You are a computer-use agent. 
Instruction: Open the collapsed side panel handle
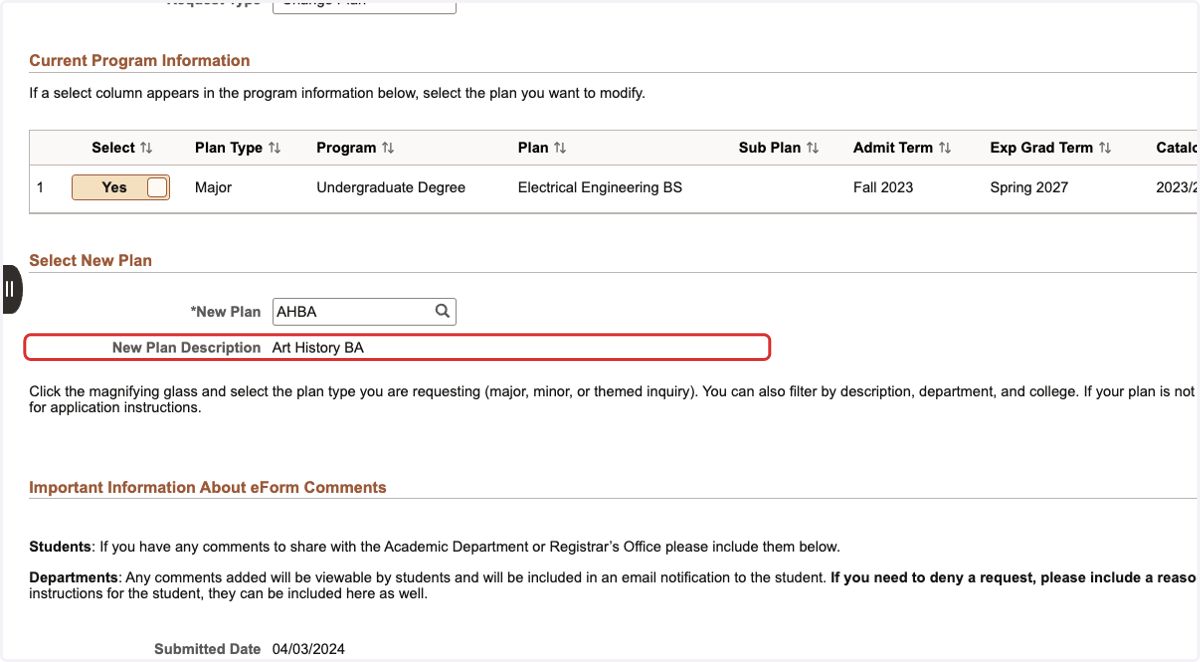(10, 289)
